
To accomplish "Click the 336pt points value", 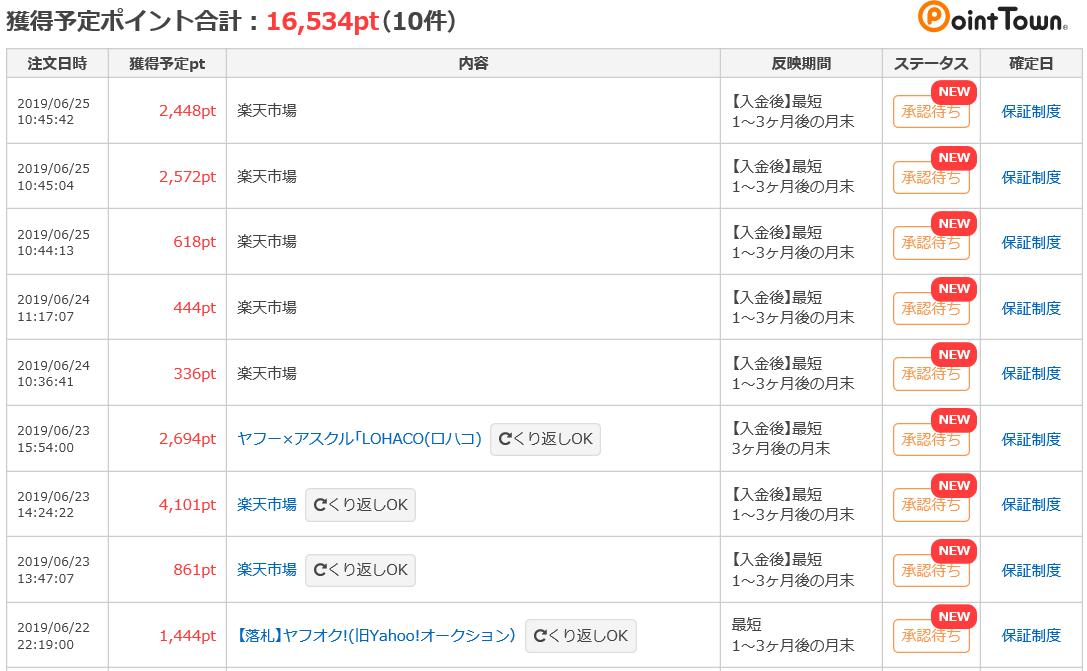I will click(x=195, y=374).
